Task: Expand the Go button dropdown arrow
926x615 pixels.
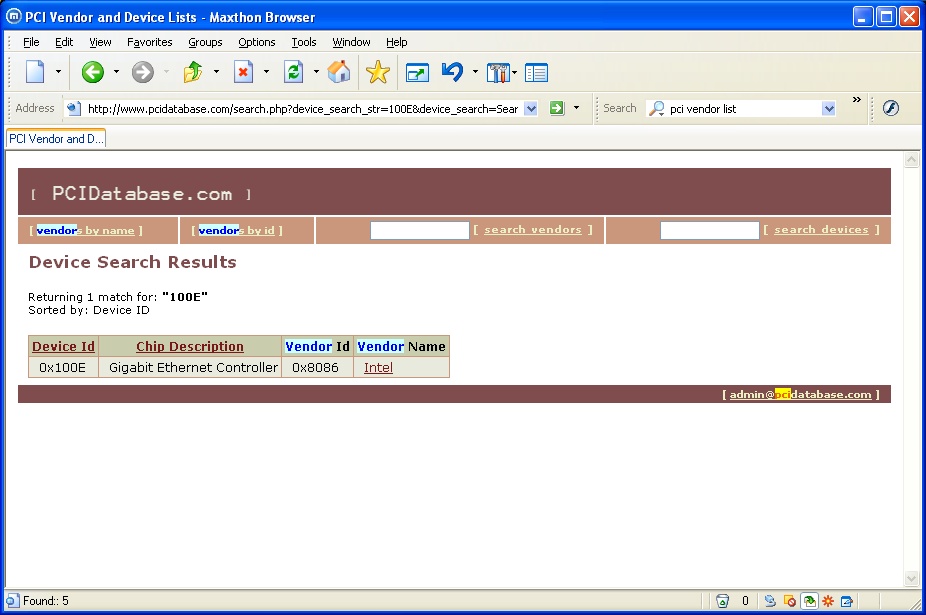Action: [x=576, y=108]
